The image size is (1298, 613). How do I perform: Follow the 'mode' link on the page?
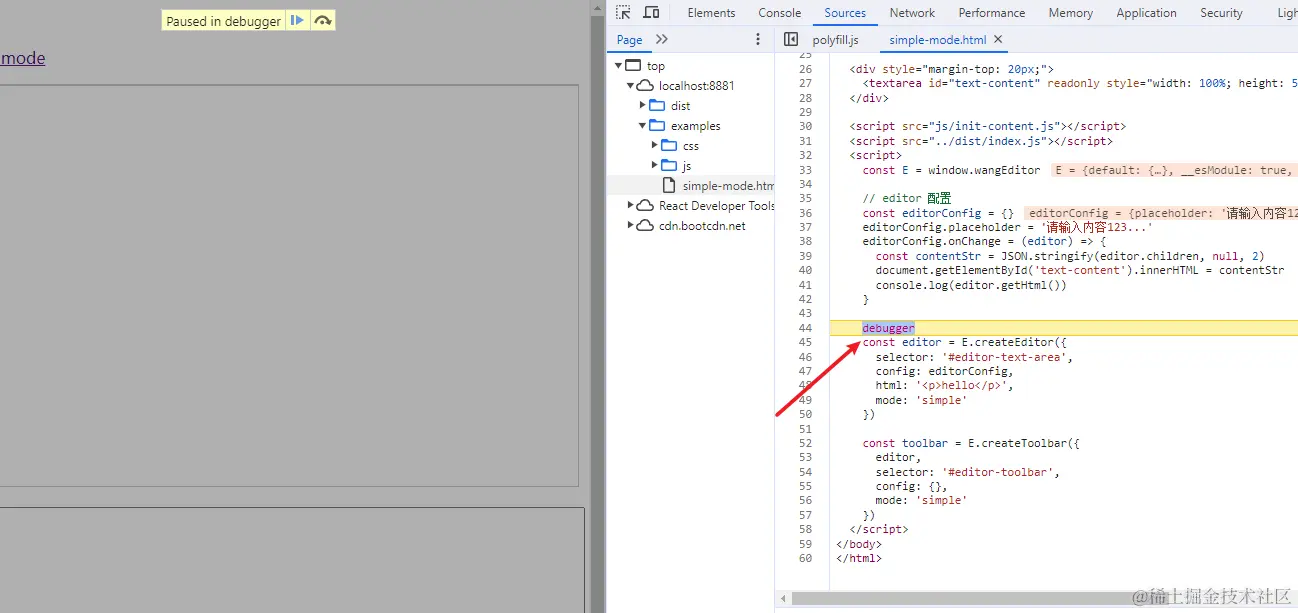[22, 58]
